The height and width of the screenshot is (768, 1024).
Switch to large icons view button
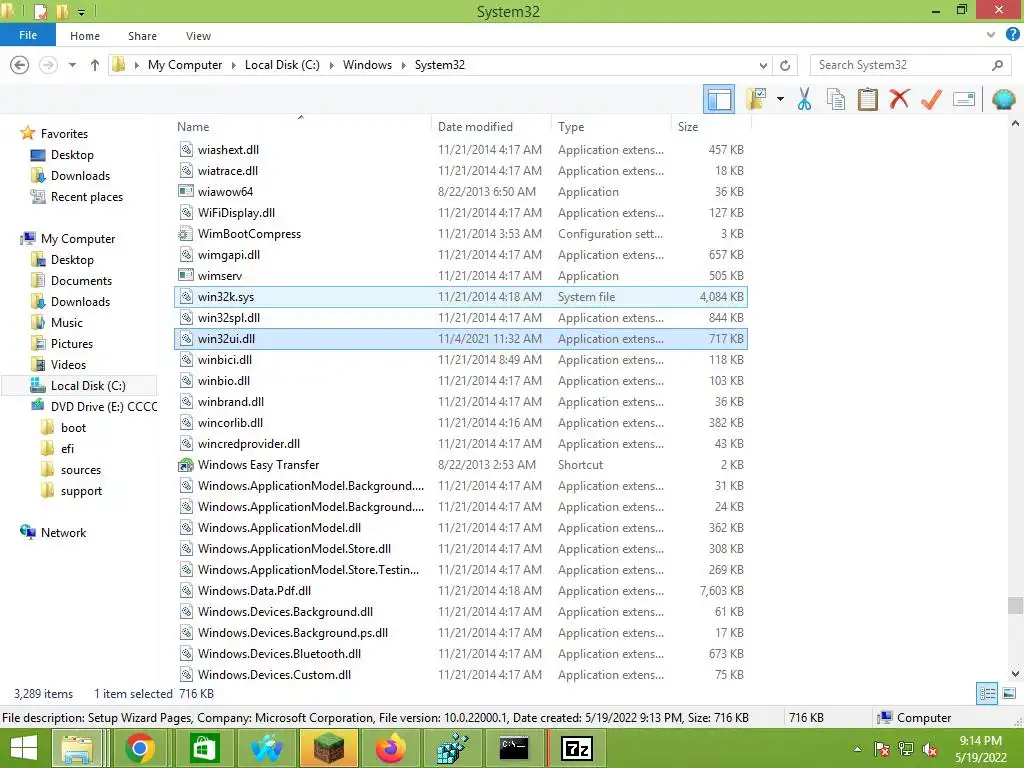[x=1009, y=694]
